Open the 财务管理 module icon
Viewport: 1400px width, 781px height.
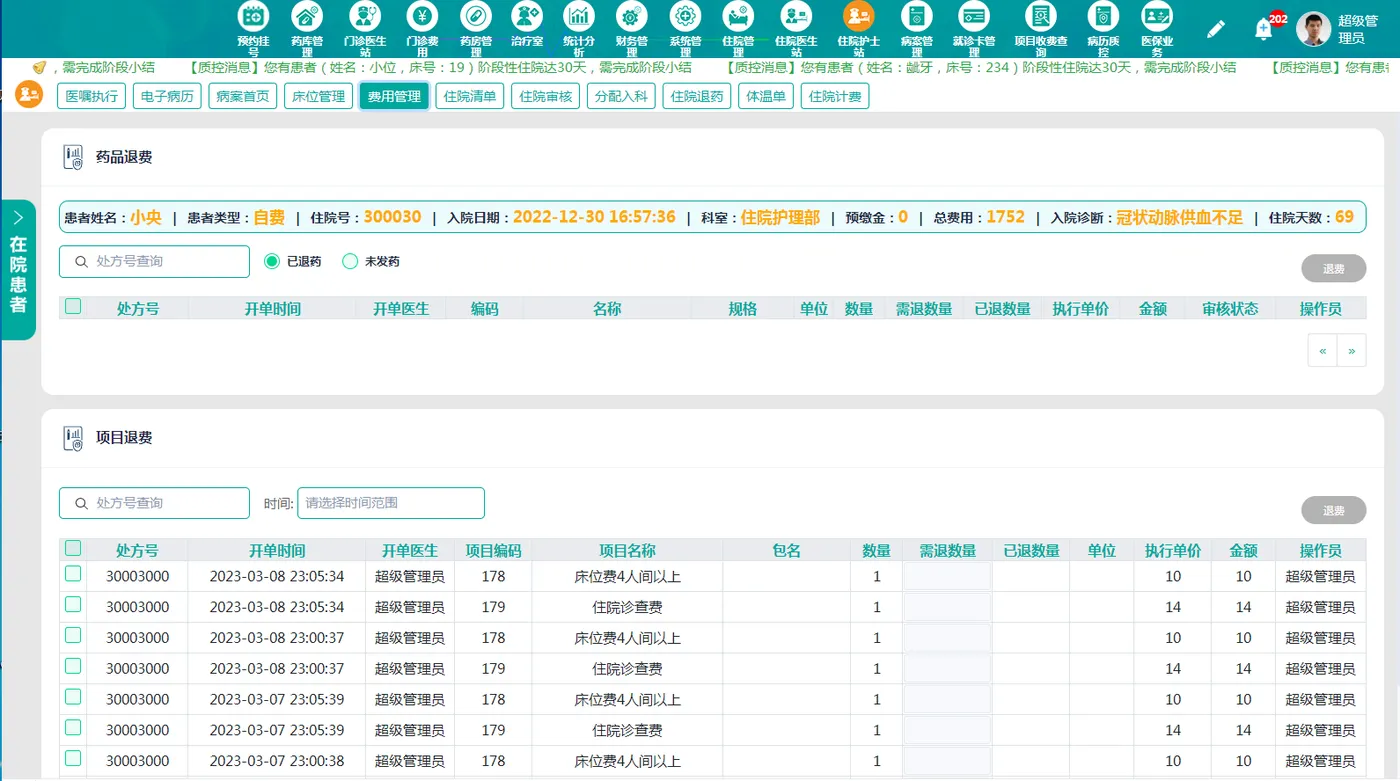[x=632, y=16]
